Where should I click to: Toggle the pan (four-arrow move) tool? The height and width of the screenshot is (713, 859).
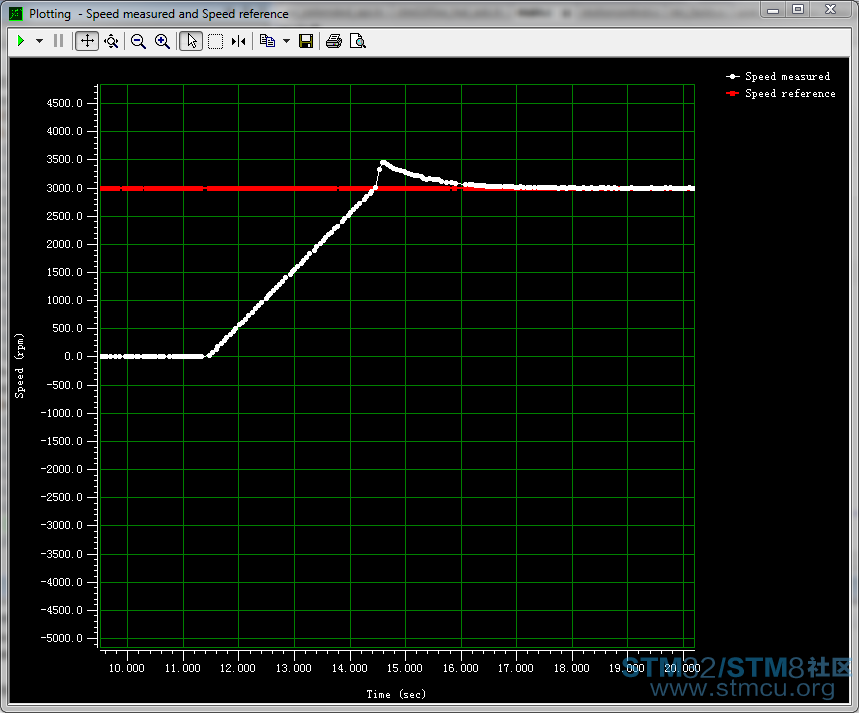[87, 41]
